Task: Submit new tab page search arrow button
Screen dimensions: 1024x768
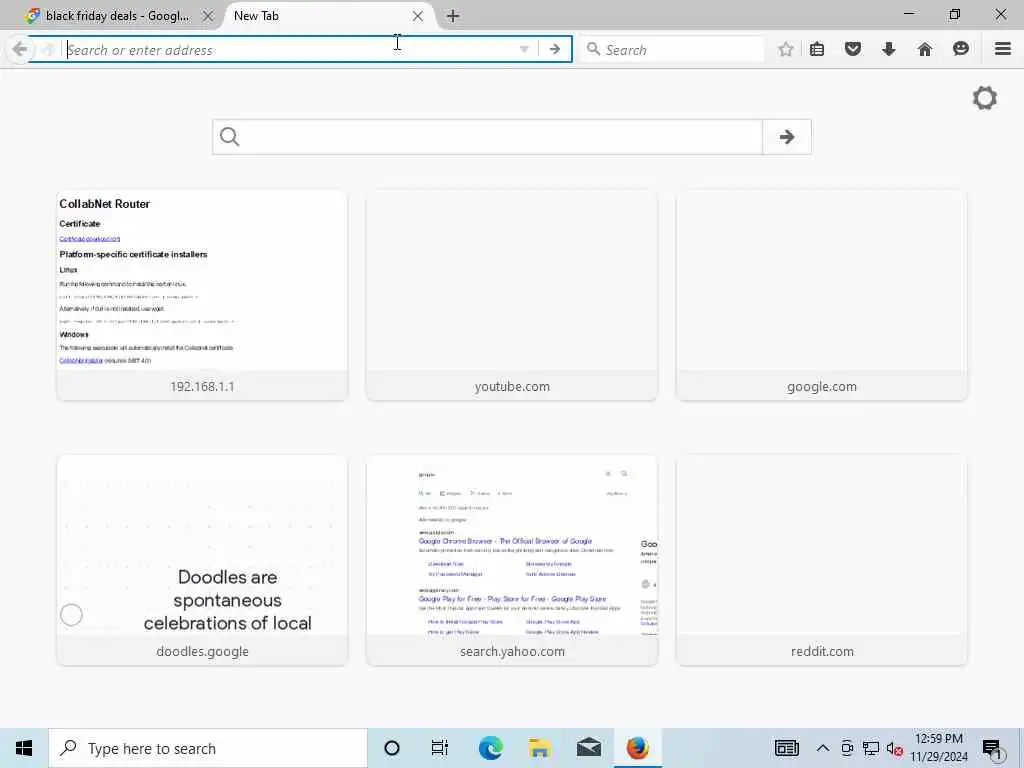Action: (787, 137)
